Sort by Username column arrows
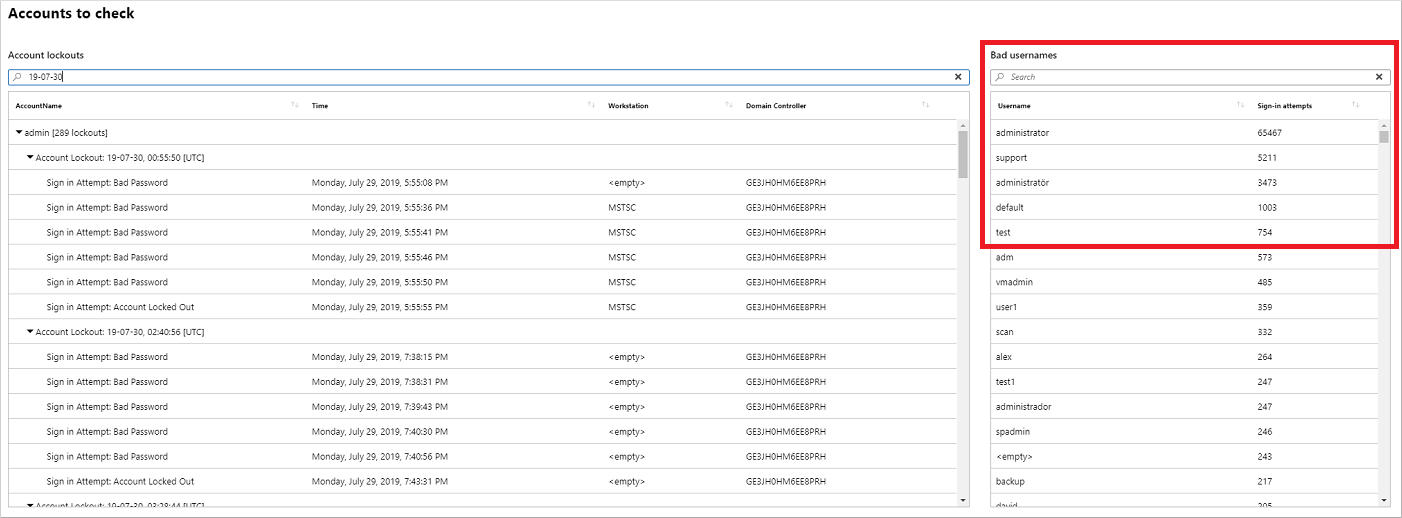This screenshot has height=518, width=1402. coord(1240,105)
